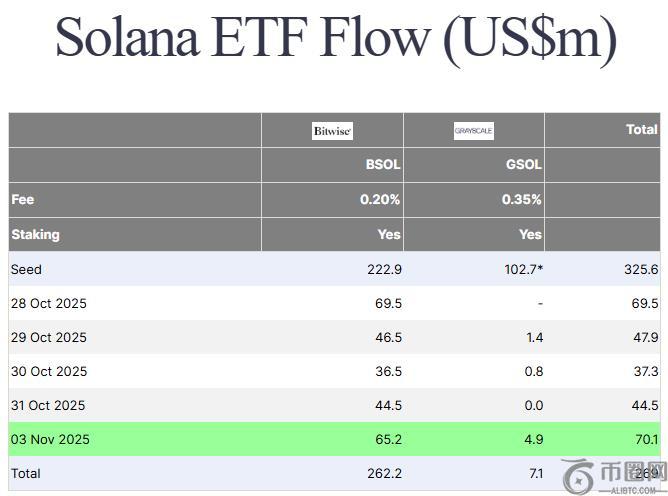668x496 pixels.
Task: Click the Bitwise logo in header
Action: point(332,131)
